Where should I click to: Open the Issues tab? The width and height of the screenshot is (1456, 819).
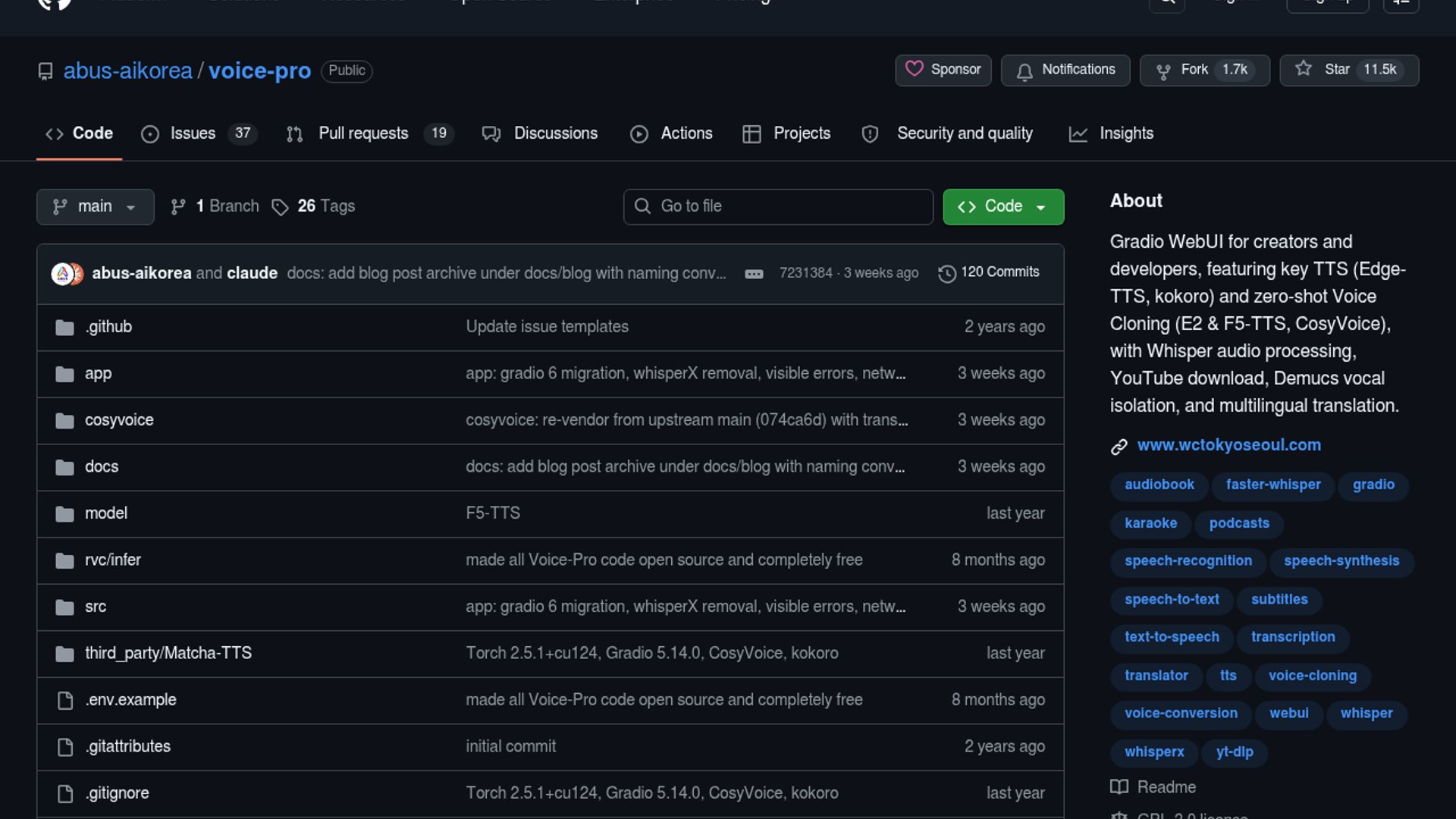click(x=199, y=133)
